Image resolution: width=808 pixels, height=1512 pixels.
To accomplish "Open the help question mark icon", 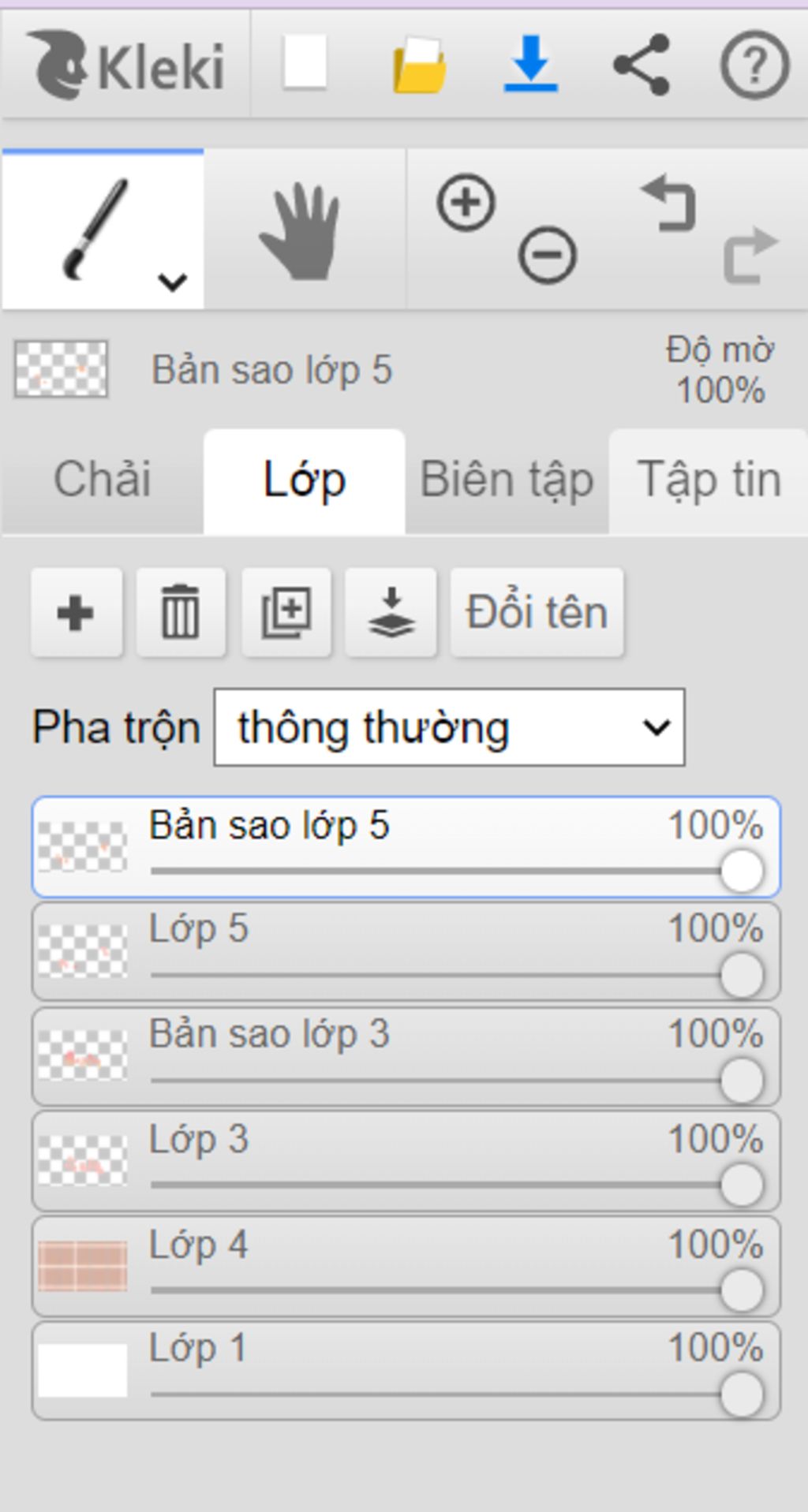I will click(755, 65).
